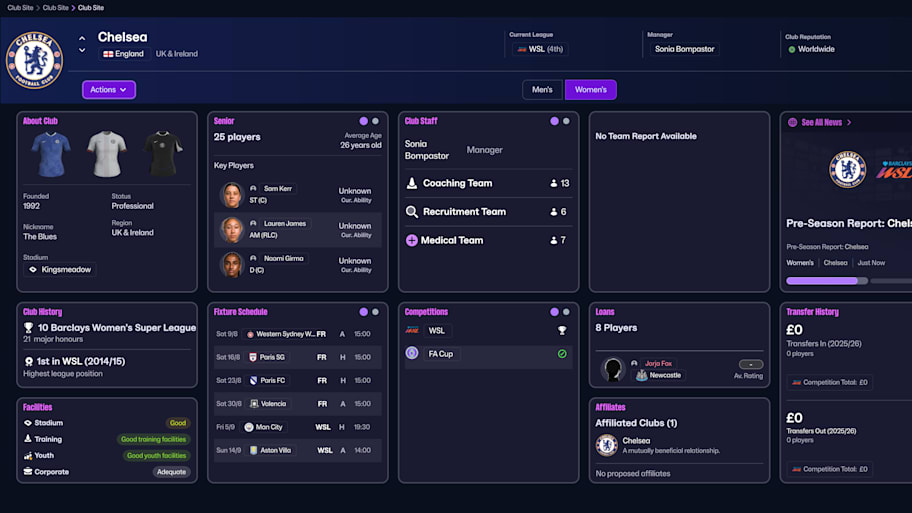Select the white away kit thumbnail
The image size is (912, 513).
[x=106, y=154]
